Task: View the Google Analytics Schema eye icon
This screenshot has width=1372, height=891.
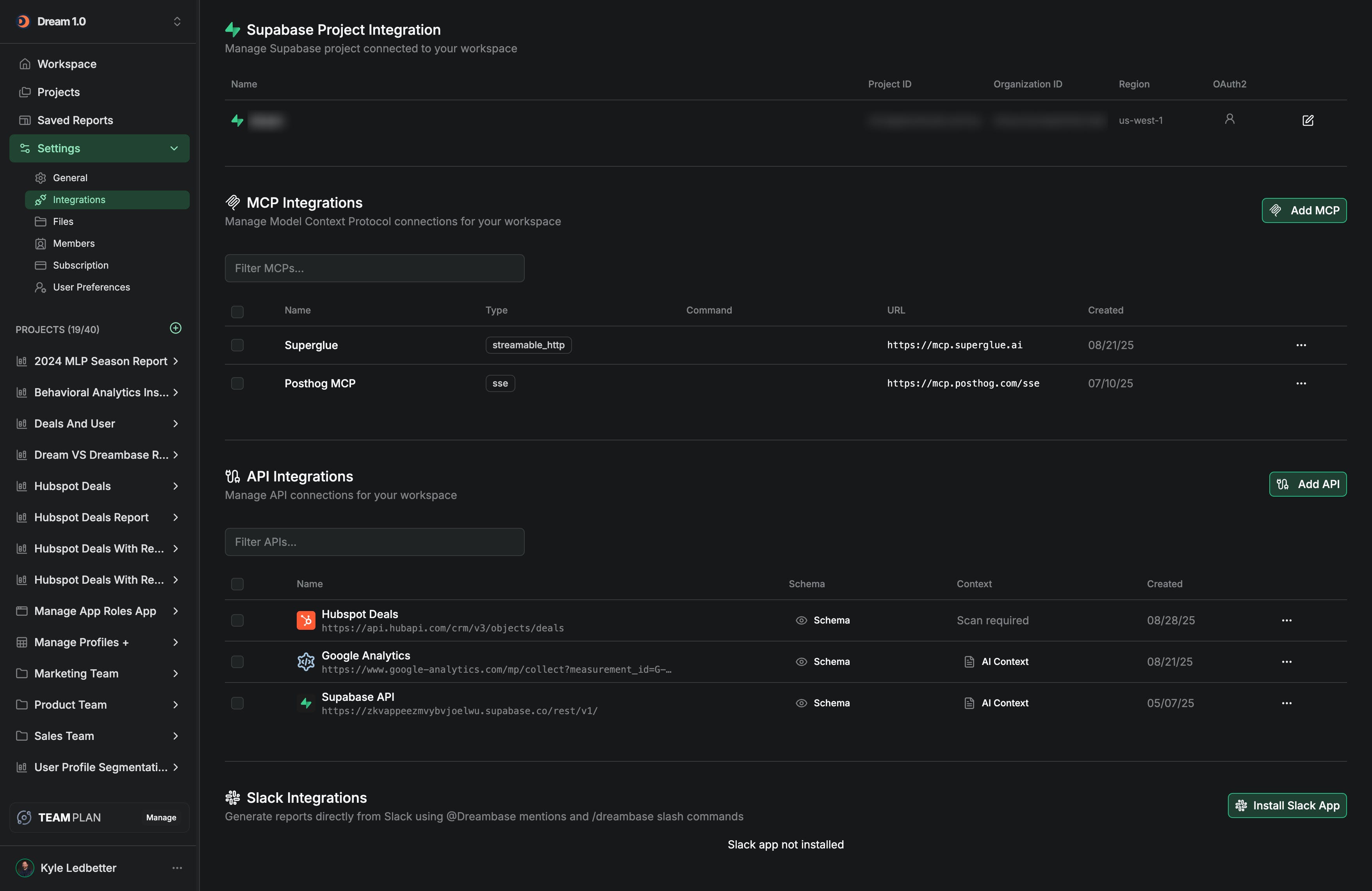Action: point(801,662)
